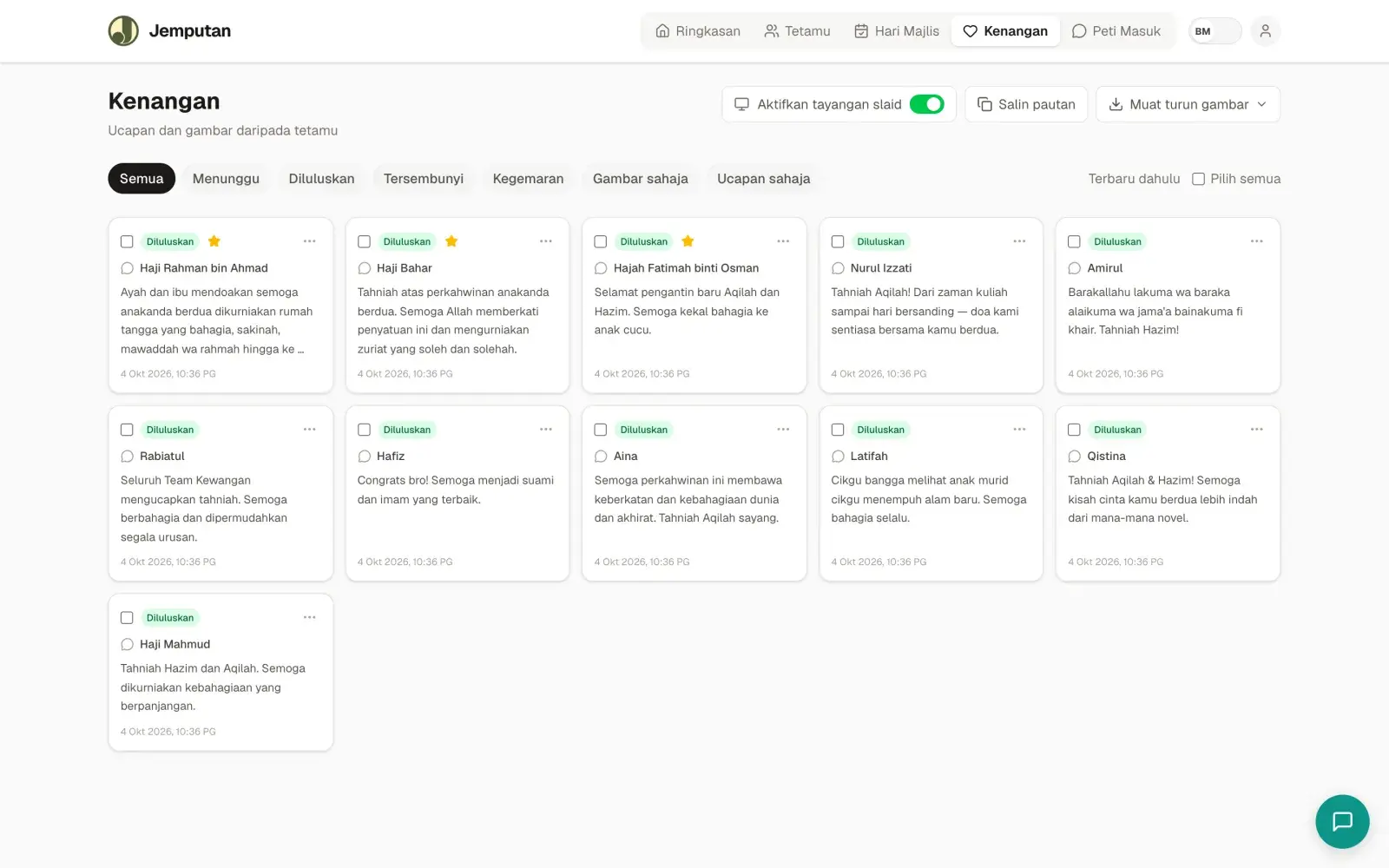Switch the BM language toggle
This screenshot has width=1389, height=868.
[1215, 31]
